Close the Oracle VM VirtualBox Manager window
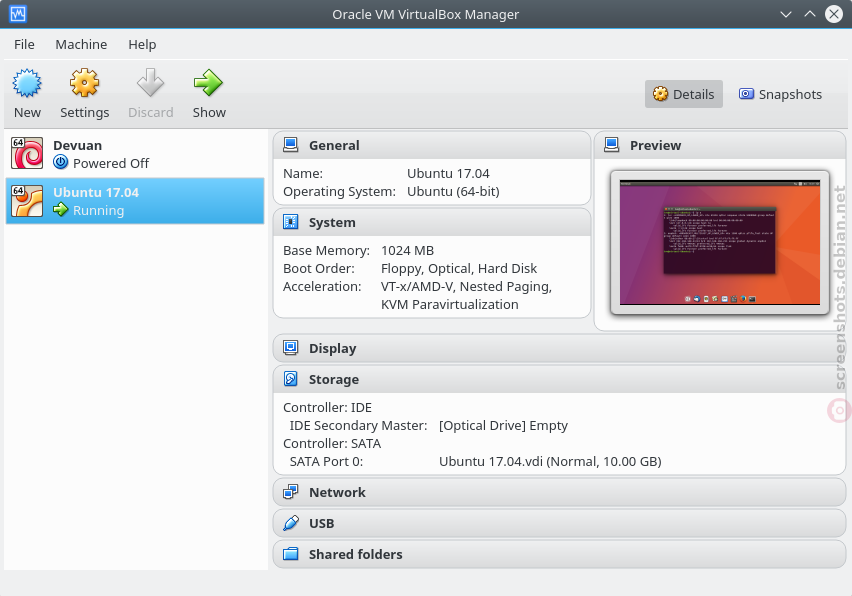Screen dimensions: 852x596 834,14
